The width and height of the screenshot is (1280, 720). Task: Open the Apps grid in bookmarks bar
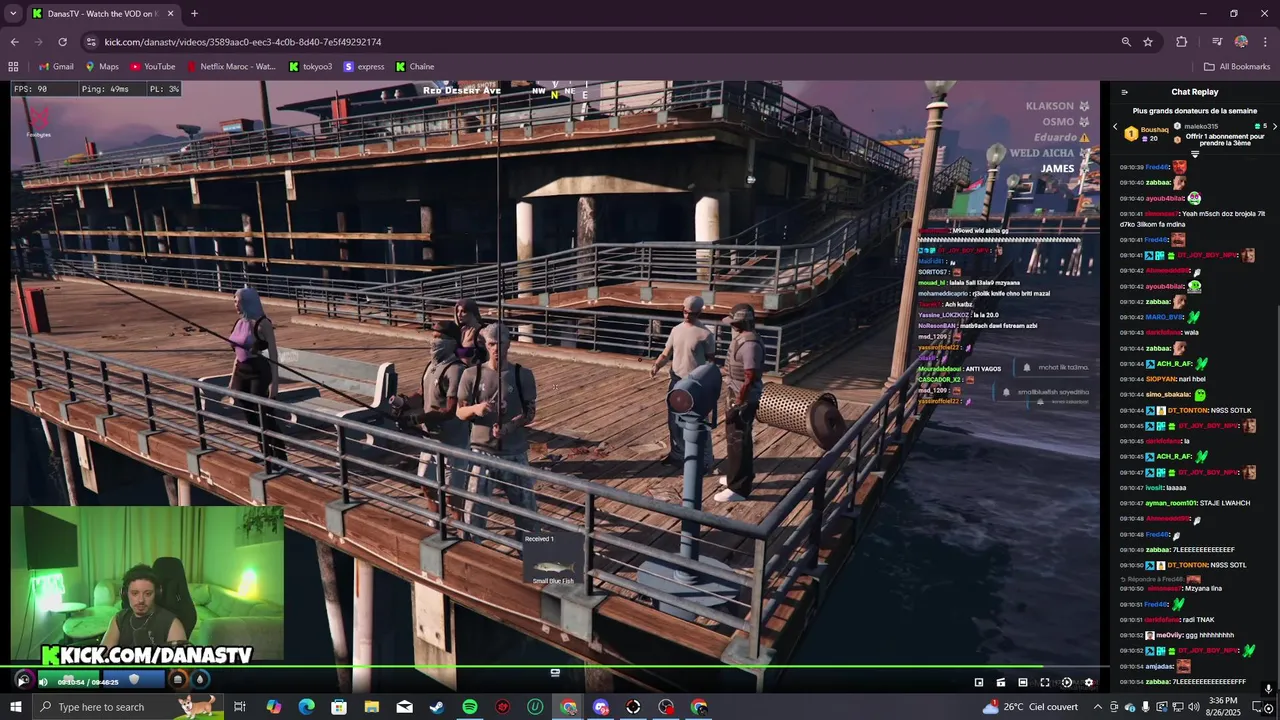pyautogui.click(x=13, y=67)
